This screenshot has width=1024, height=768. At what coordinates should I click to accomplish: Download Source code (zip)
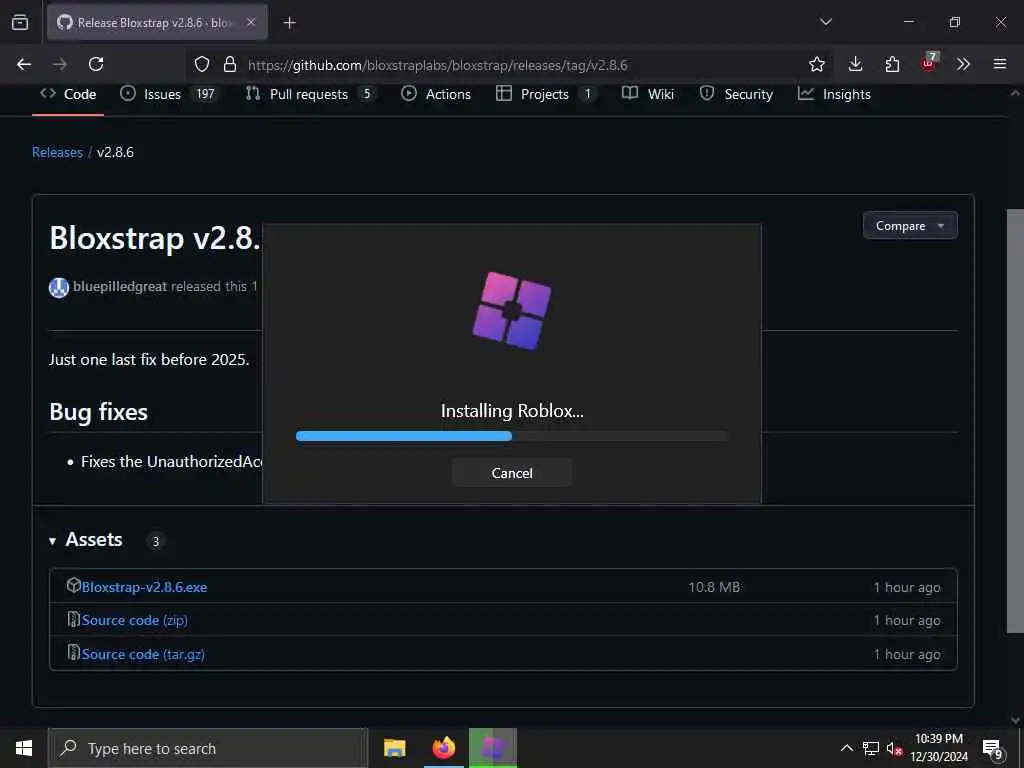tap(135, 620)
